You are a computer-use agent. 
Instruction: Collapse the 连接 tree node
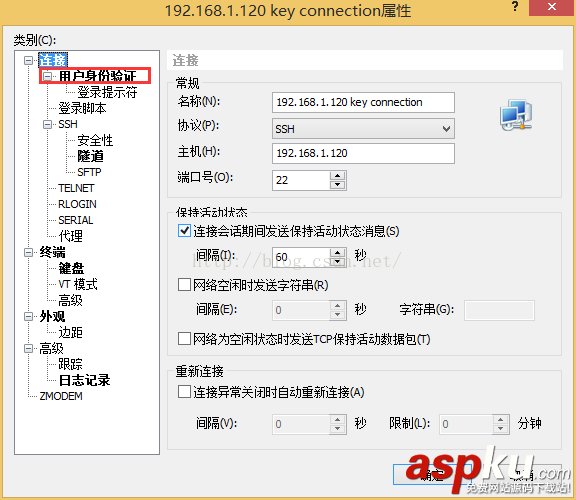coord(28,60)
